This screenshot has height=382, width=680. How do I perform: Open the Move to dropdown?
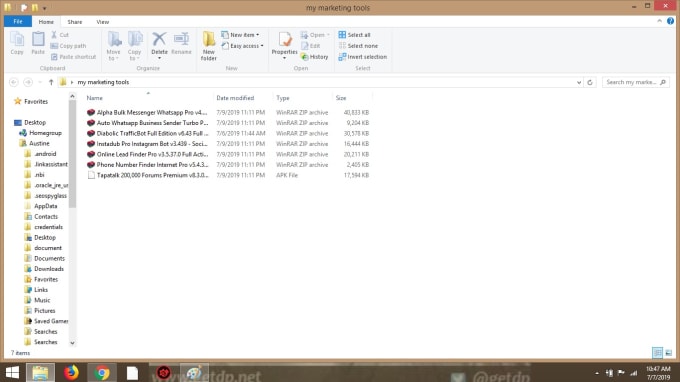[x=114, y=46]
